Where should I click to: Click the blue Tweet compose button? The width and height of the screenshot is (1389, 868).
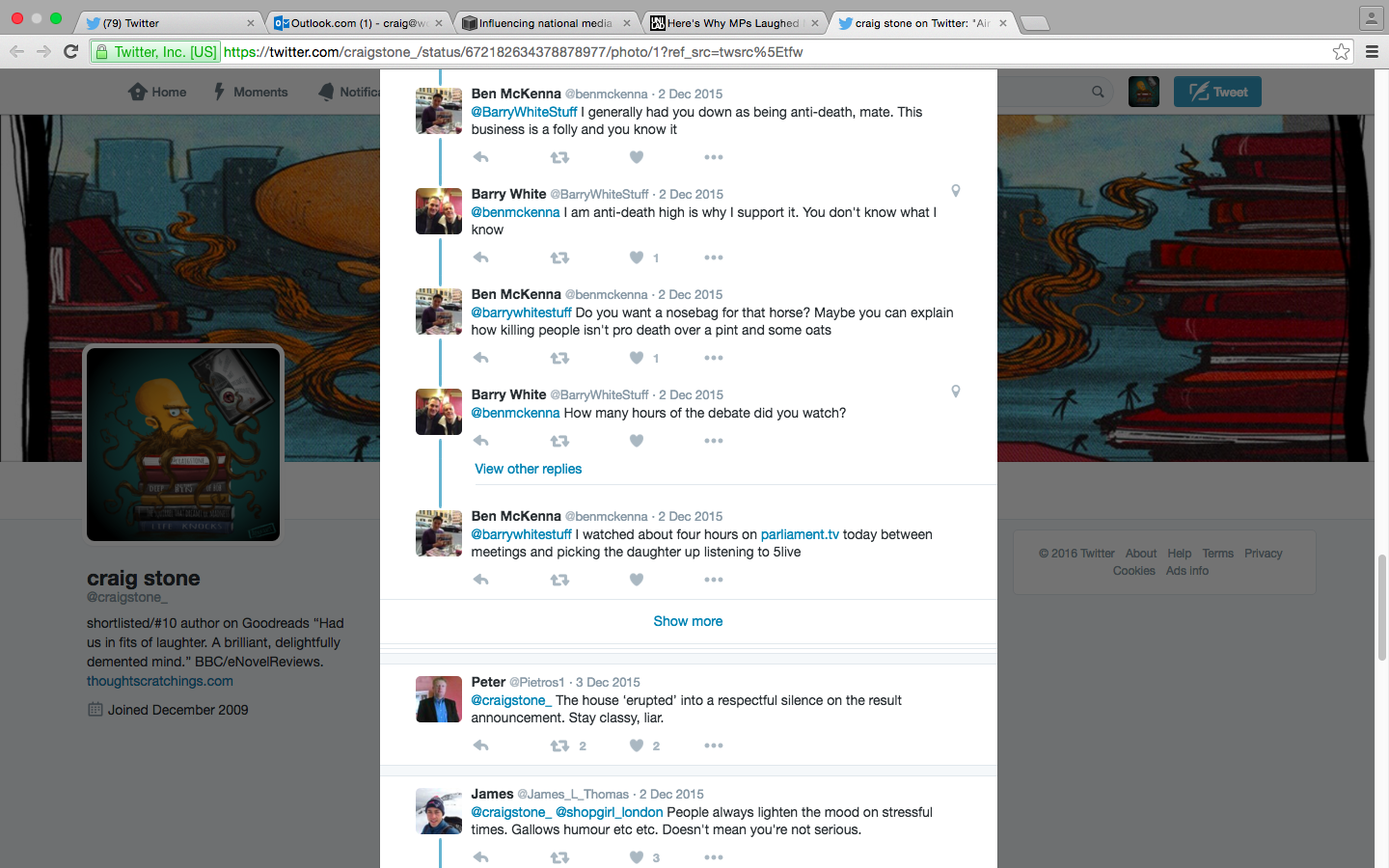[1217, 92]
